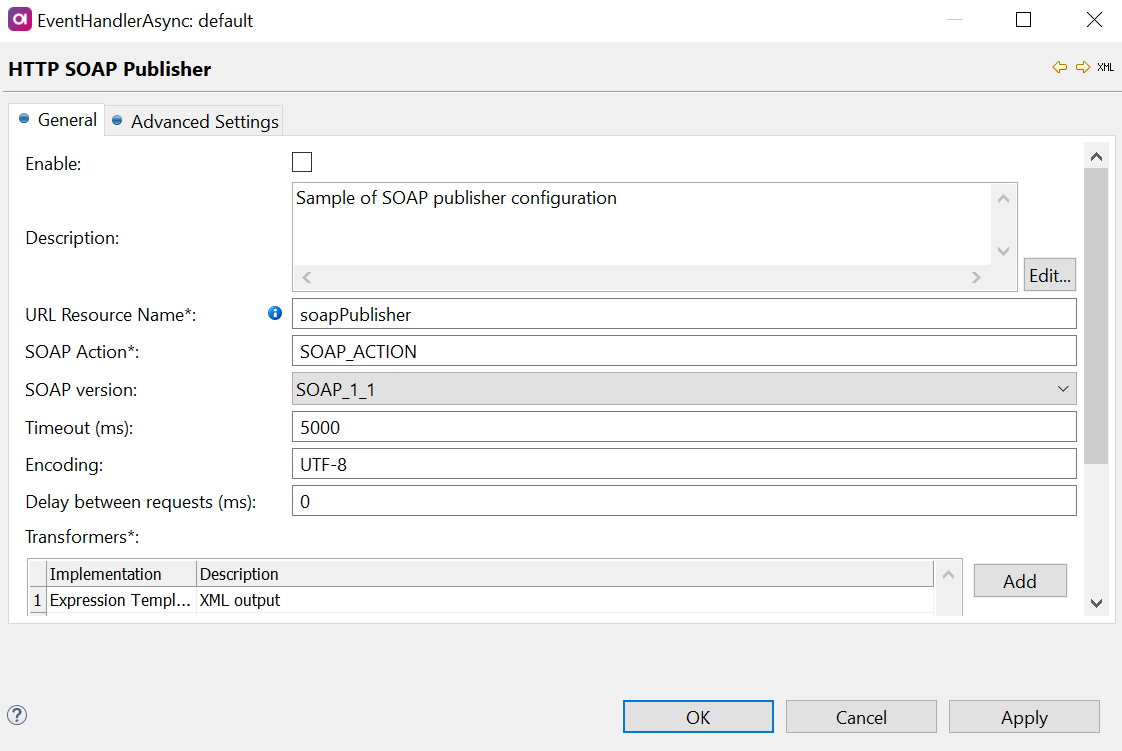The width and height of the screenshot is (1122, 751).
Task: Click Add to add a transformer
Action: (1019, 581)
